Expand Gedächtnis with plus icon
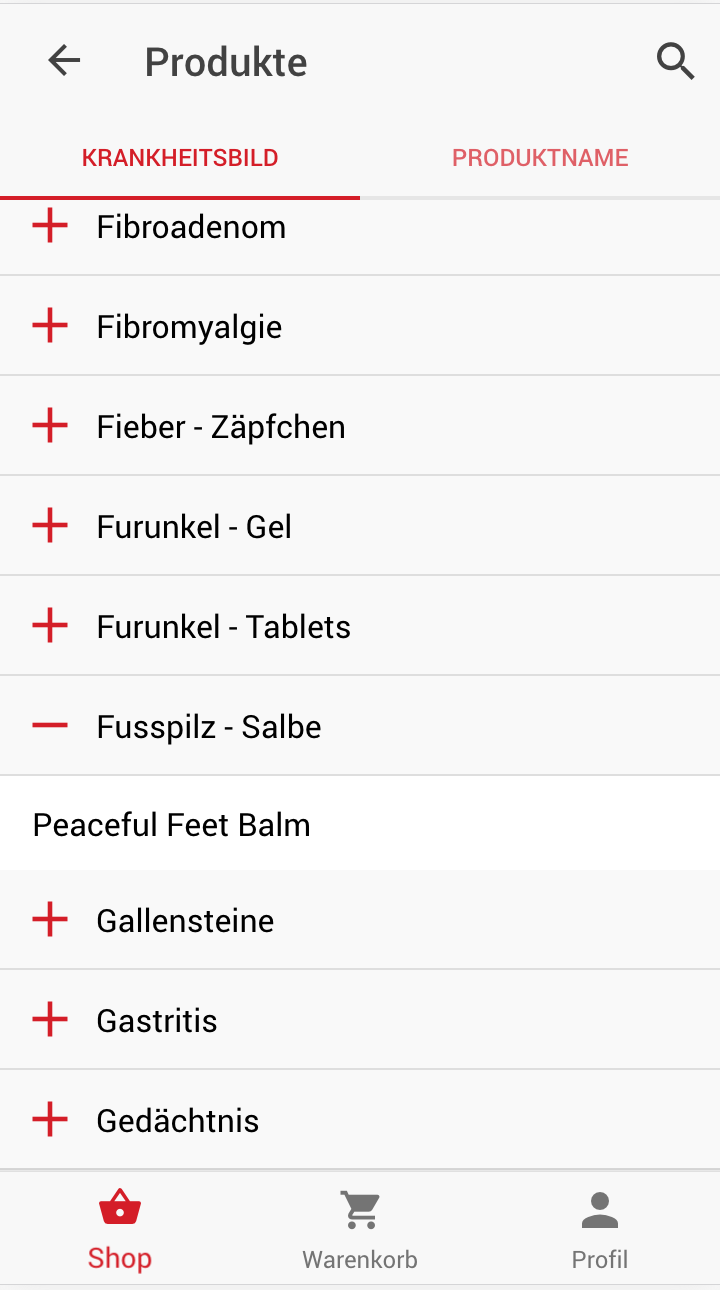This screenshot has height=1290, width=720. [x=50, y=1120]
